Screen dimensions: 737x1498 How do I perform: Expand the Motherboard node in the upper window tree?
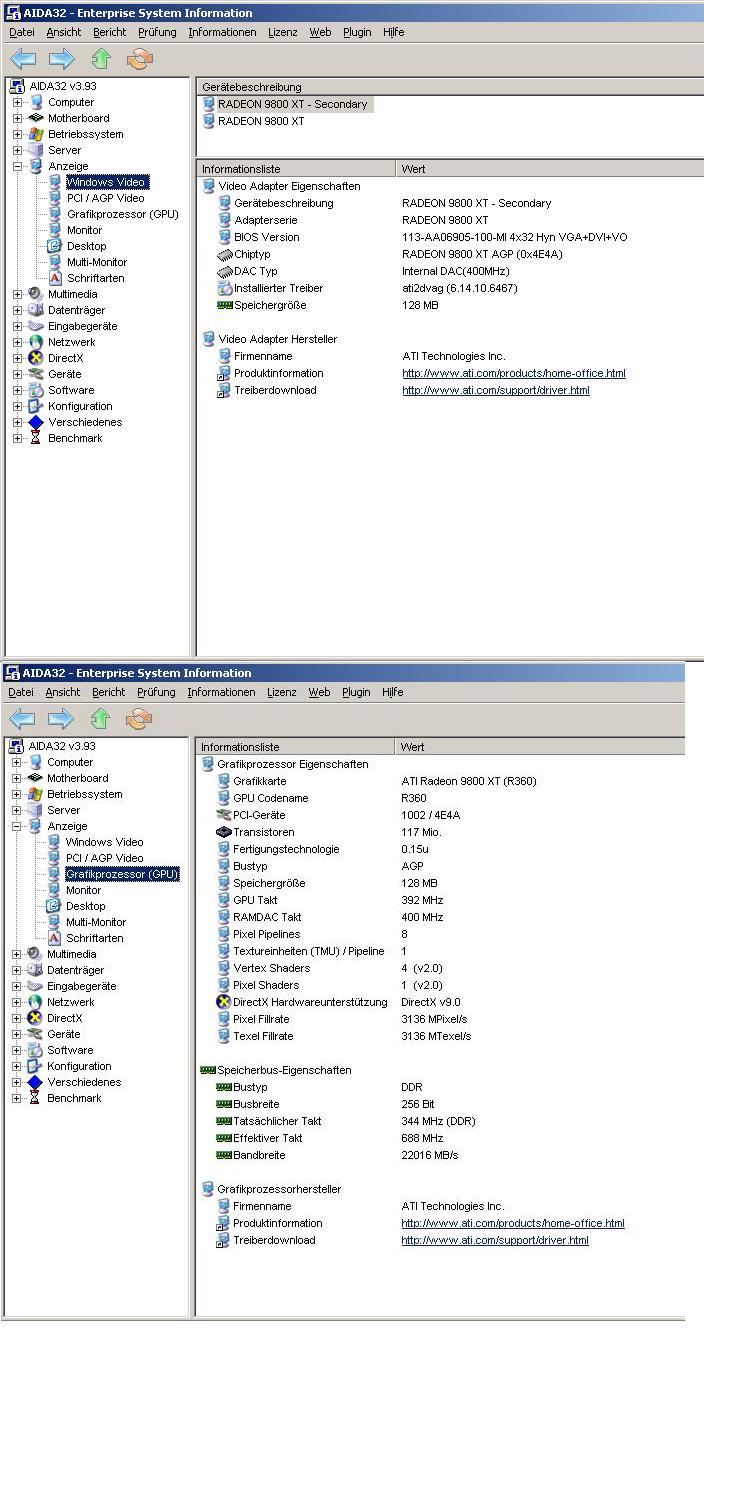[17, 118]
